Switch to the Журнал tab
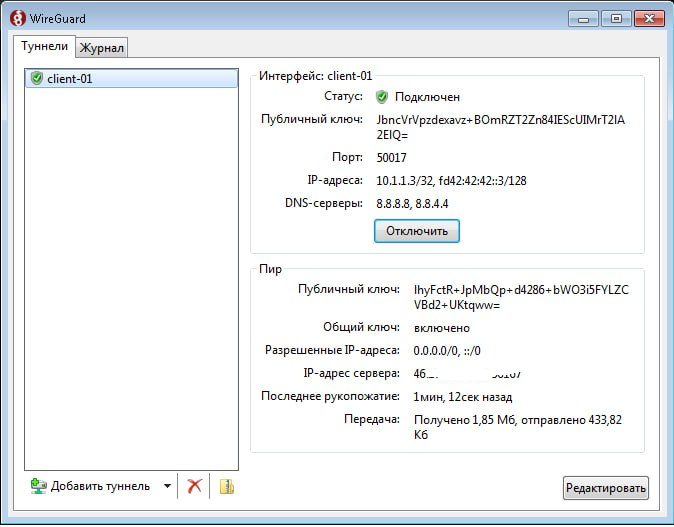The image size is (674, 527). [103, 47]
